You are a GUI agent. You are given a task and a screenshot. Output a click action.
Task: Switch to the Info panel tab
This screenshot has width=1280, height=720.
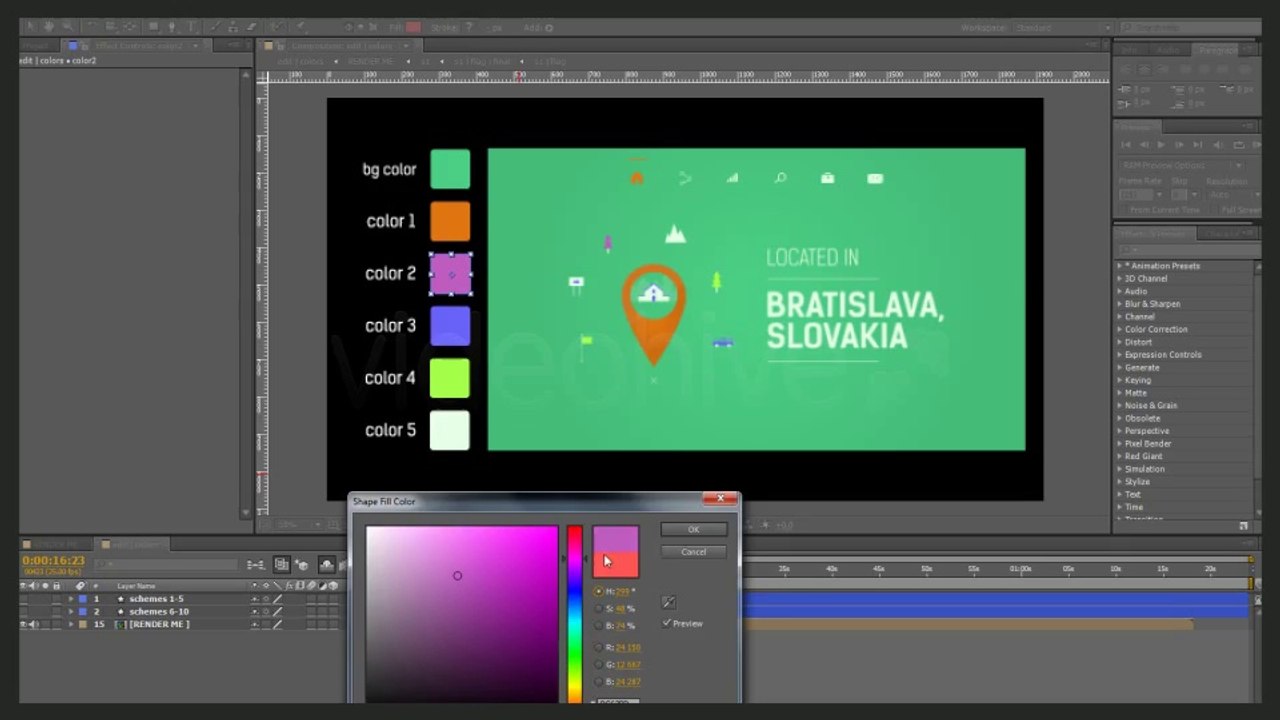pos(1130,49)
